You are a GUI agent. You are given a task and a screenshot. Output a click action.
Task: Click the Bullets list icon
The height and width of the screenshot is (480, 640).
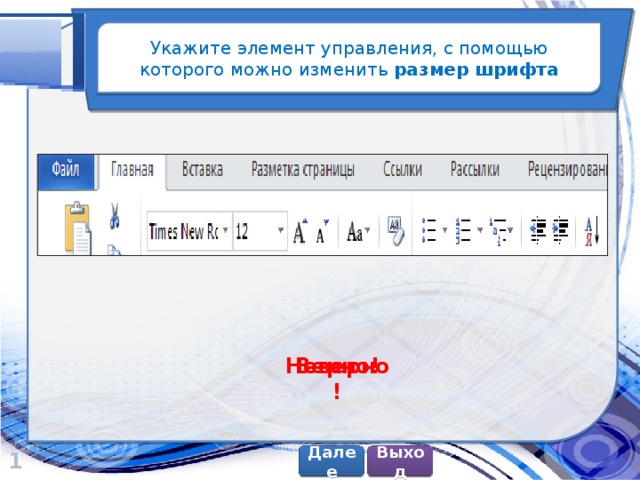click(x=429, y=231)
